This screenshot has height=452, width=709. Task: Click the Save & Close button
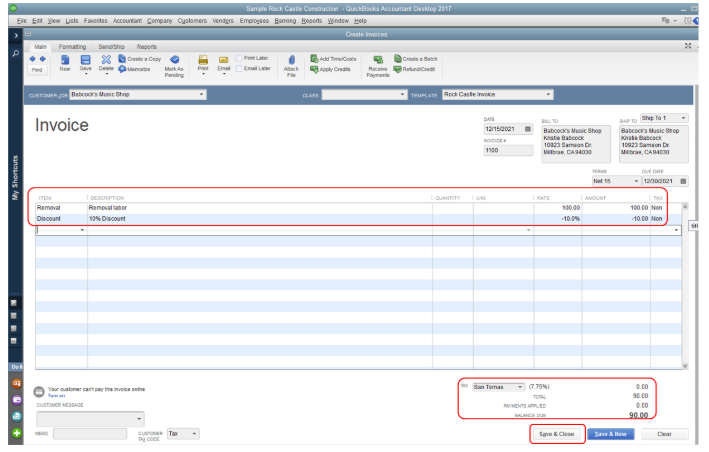[557, 434]
